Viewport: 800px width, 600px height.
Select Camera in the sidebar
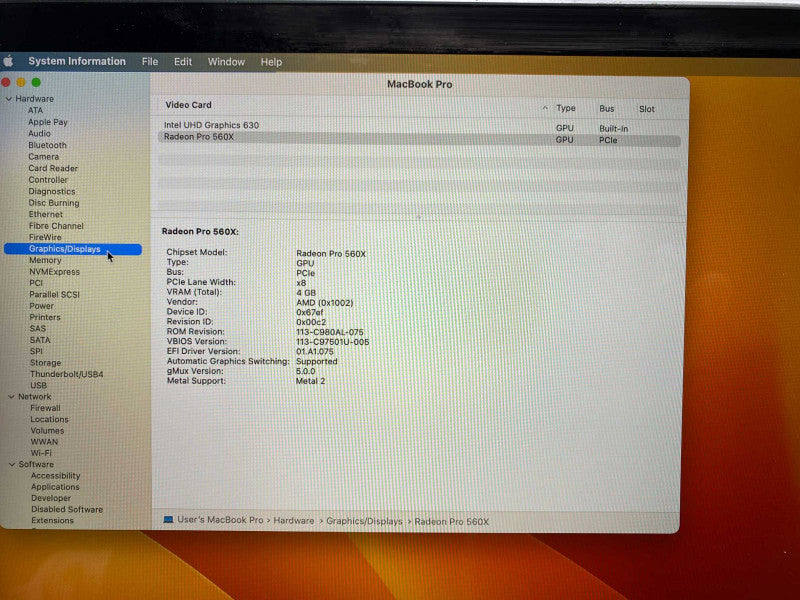44,157
